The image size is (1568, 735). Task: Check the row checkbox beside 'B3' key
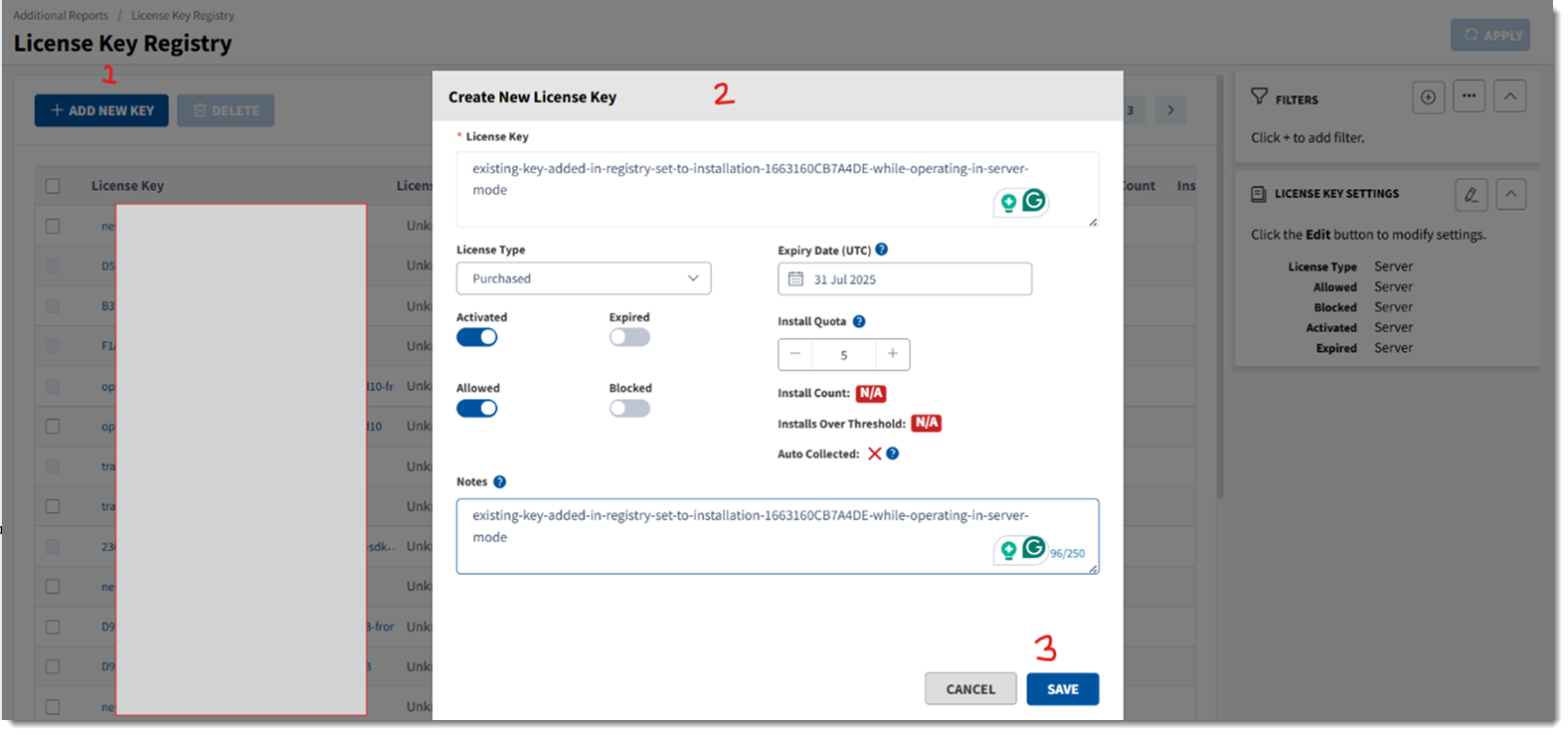(x=53, y=306)
